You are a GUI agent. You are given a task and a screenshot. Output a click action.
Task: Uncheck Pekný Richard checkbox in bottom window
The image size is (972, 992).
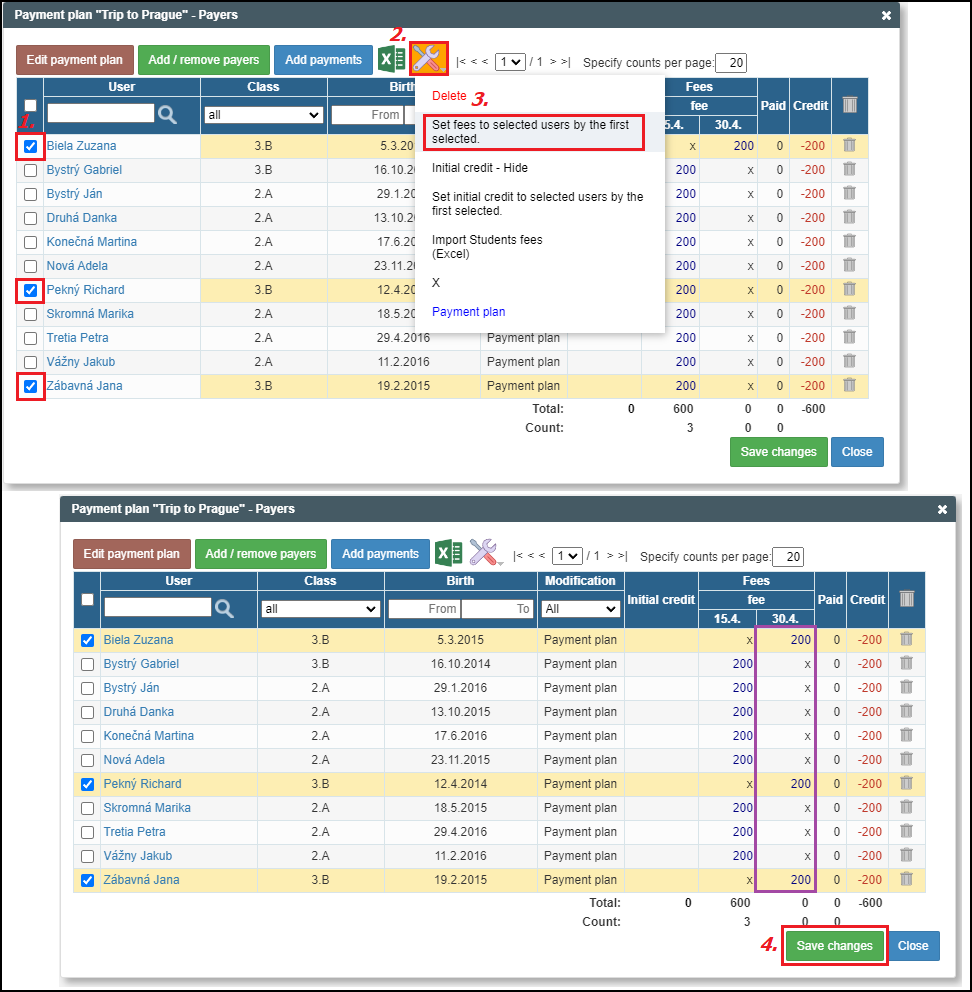pyautogui.click(x=87, y=784)
